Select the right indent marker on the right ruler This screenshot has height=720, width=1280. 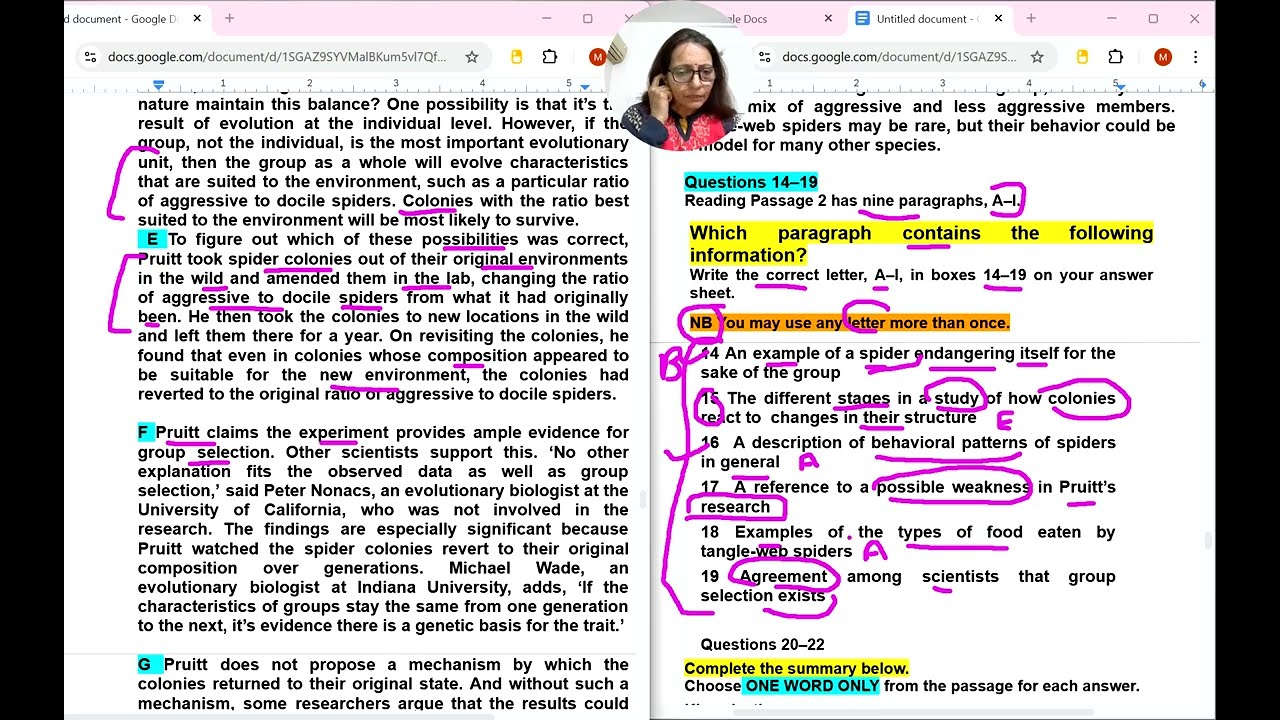(1121, 85)
